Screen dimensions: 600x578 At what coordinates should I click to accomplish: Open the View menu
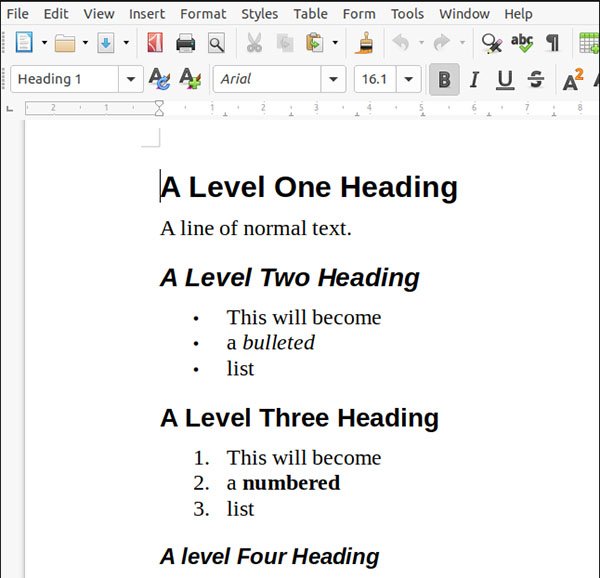coord(99,14)
